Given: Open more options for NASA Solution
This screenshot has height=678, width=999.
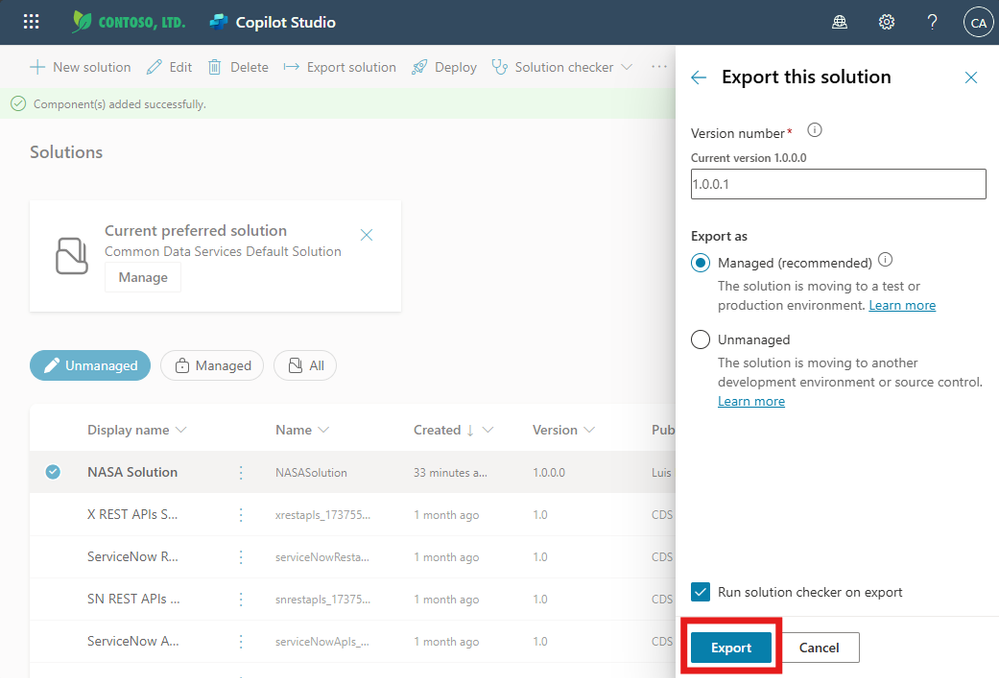Looking at the screenshot, I should [x=241, y=472].
